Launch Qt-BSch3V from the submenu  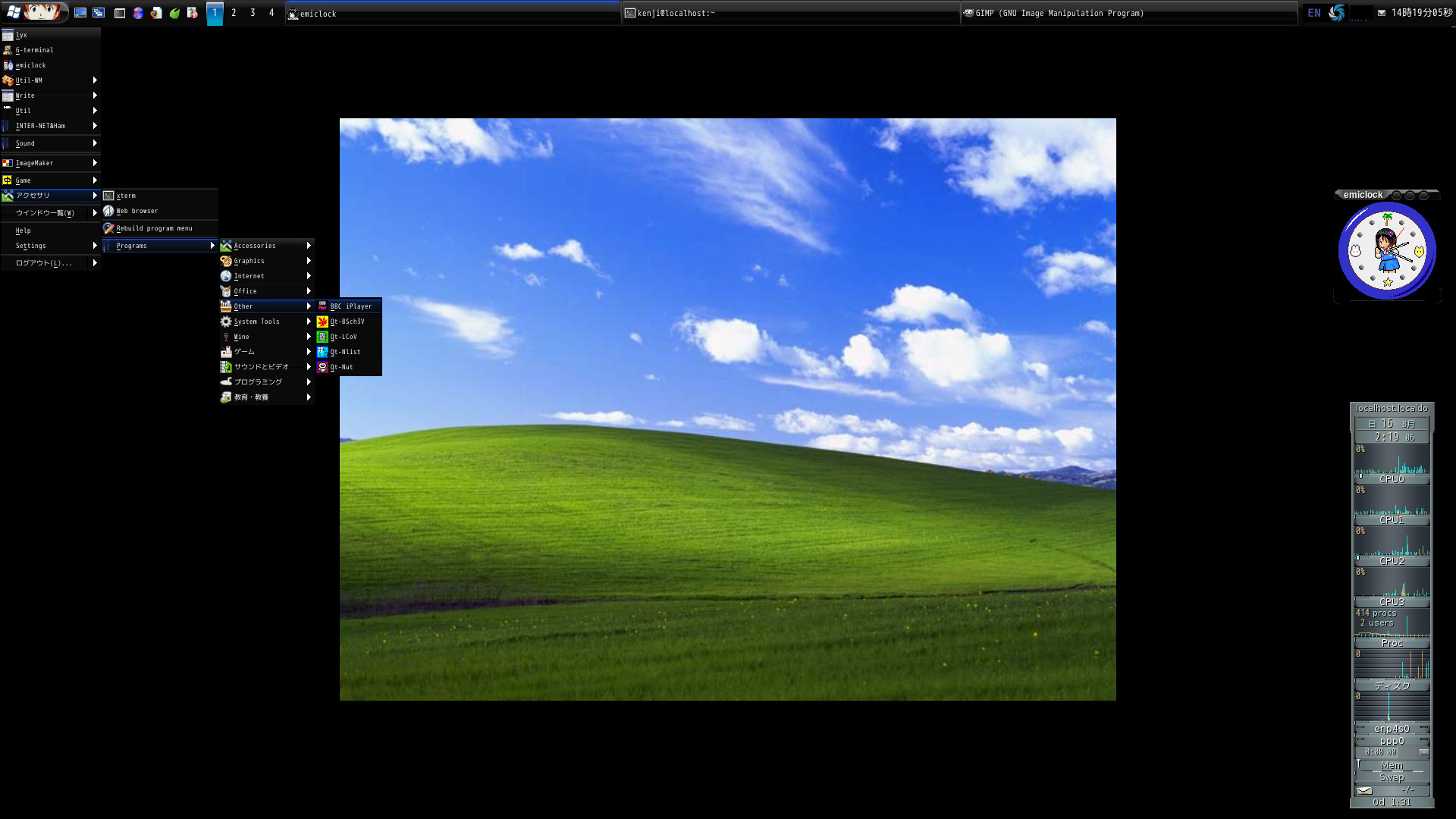pyautogui.click(x=347, y=322)
